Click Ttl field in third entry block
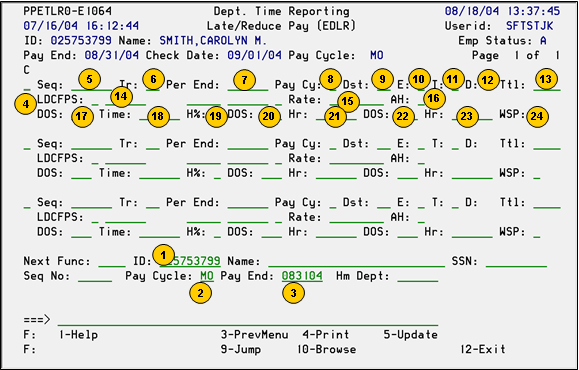The width and height of the screenshot is (579, 370). pyautogui.click(x=547, y=203)
